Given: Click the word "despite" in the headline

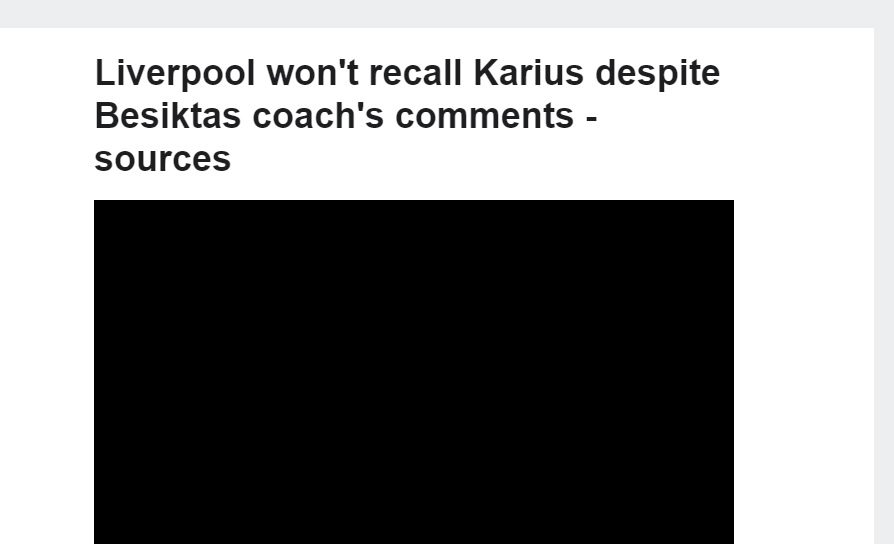Looking at the screenshot, I should click(657, 74).
